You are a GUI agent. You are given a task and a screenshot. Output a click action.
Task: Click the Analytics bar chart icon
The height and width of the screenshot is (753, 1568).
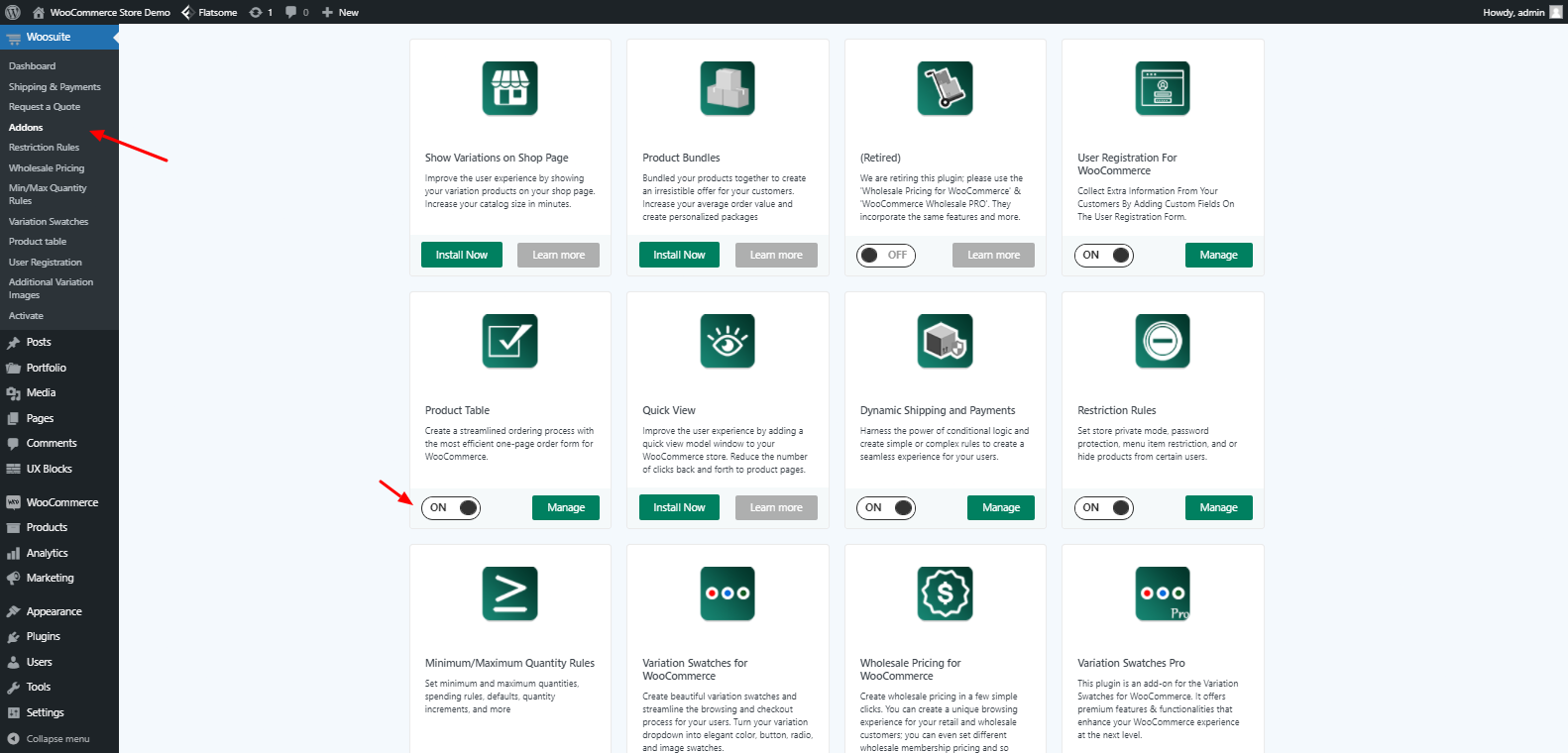click(x=13, y=554)
